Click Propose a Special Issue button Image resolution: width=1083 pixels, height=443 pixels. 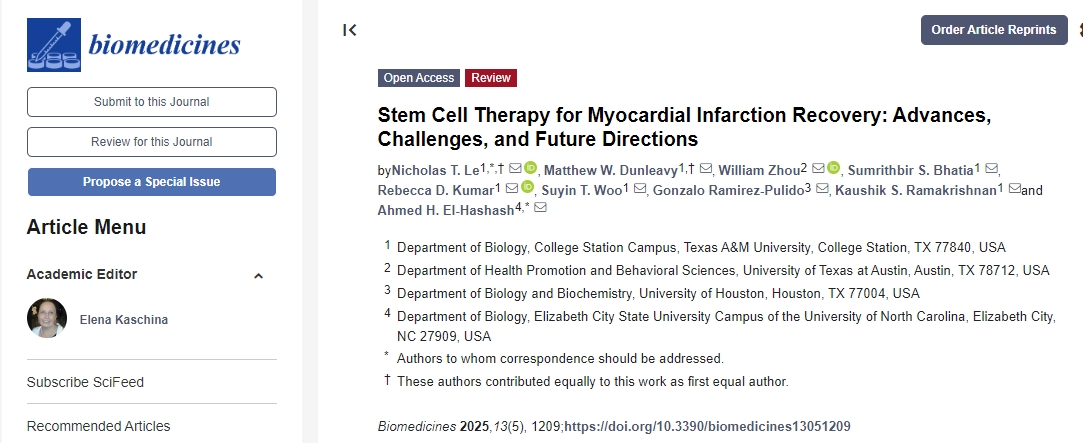(x=151, y=182)
